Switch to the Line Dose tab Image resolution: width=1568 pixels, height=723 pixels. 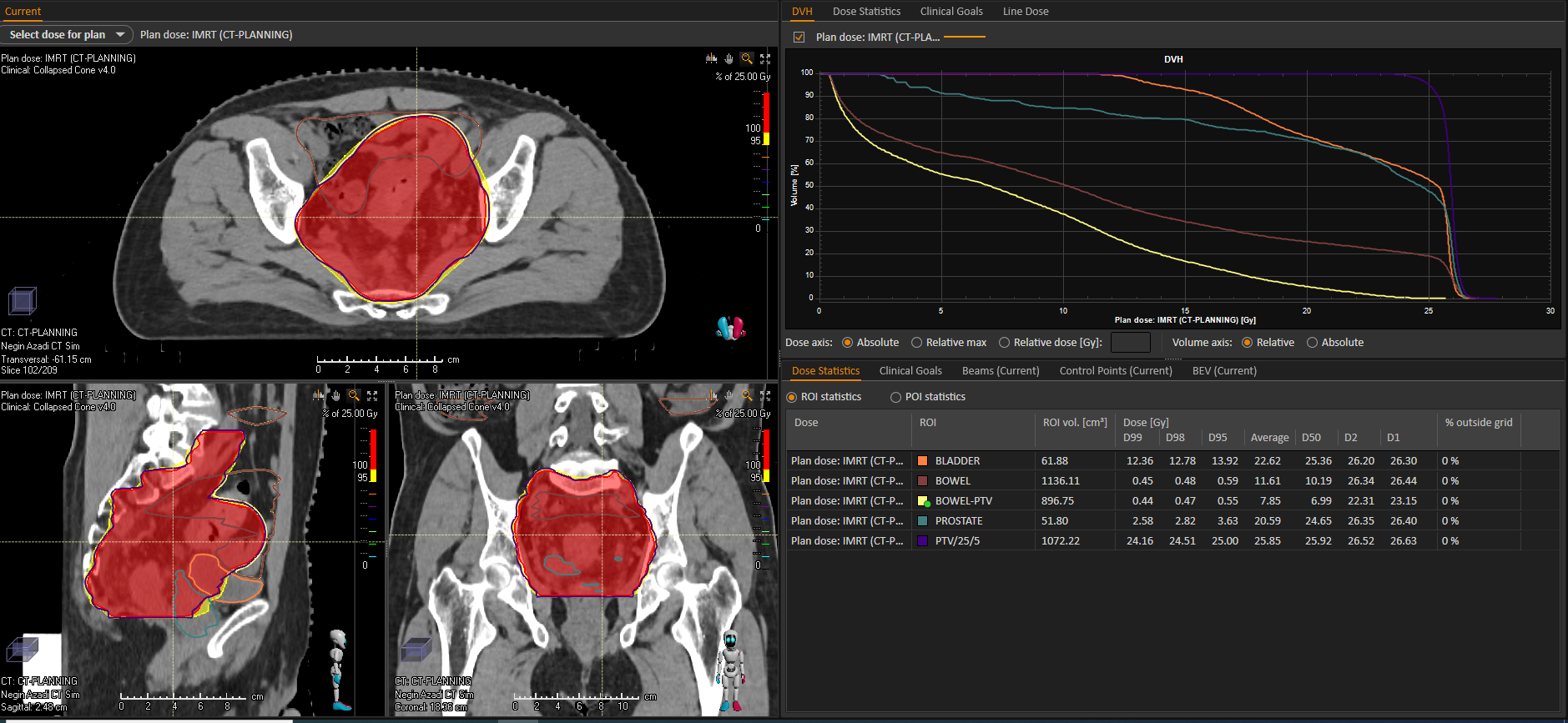click(x=1026, y=12)
